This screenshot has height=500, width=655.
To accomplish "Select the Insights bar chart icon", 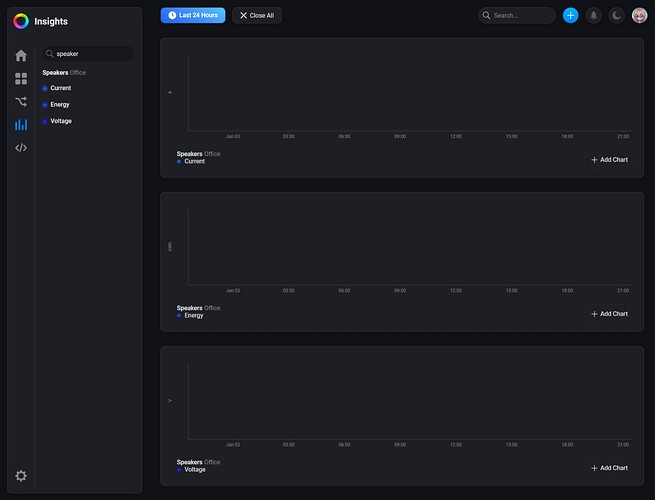I will pyautogui.click(x=21, y=124).
